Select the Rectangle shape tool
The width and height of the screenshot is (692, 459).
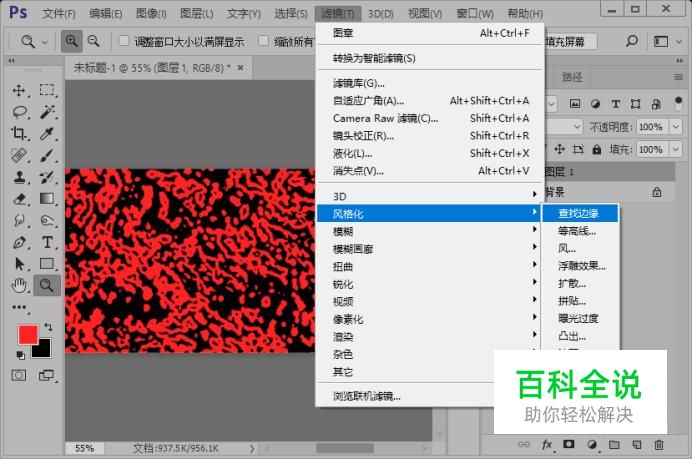pyautogui.click(x=47, y=263)
